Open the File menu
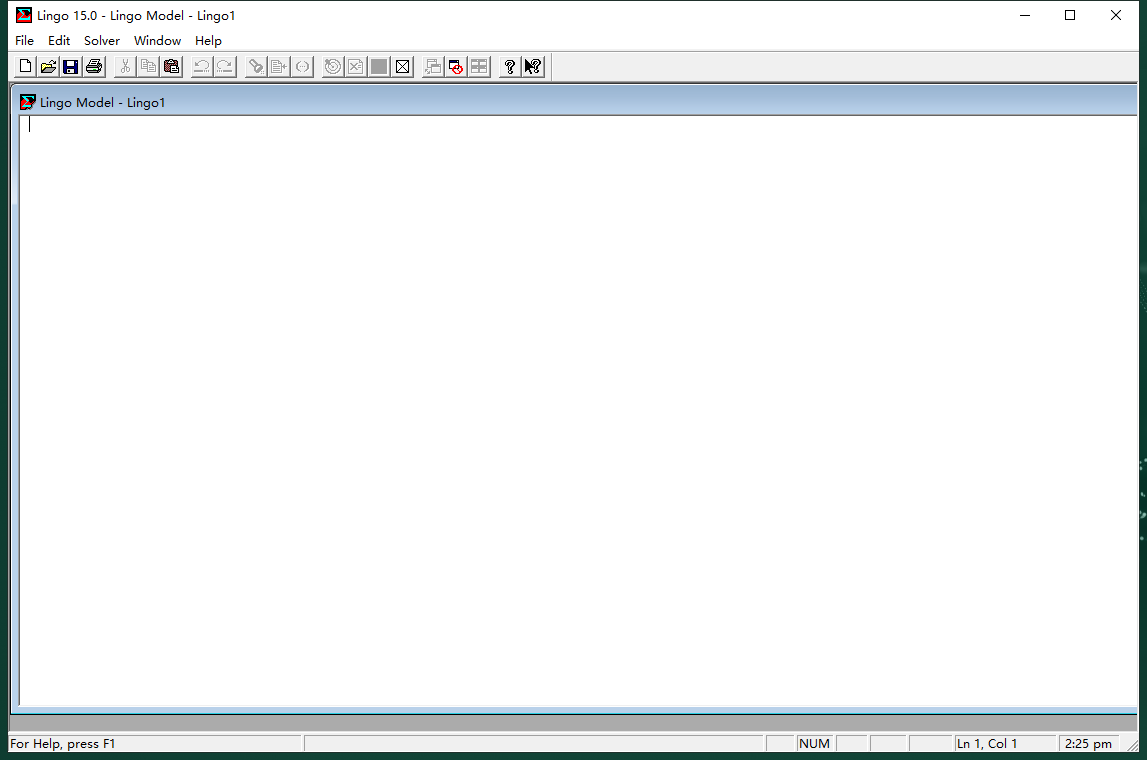 24,41
